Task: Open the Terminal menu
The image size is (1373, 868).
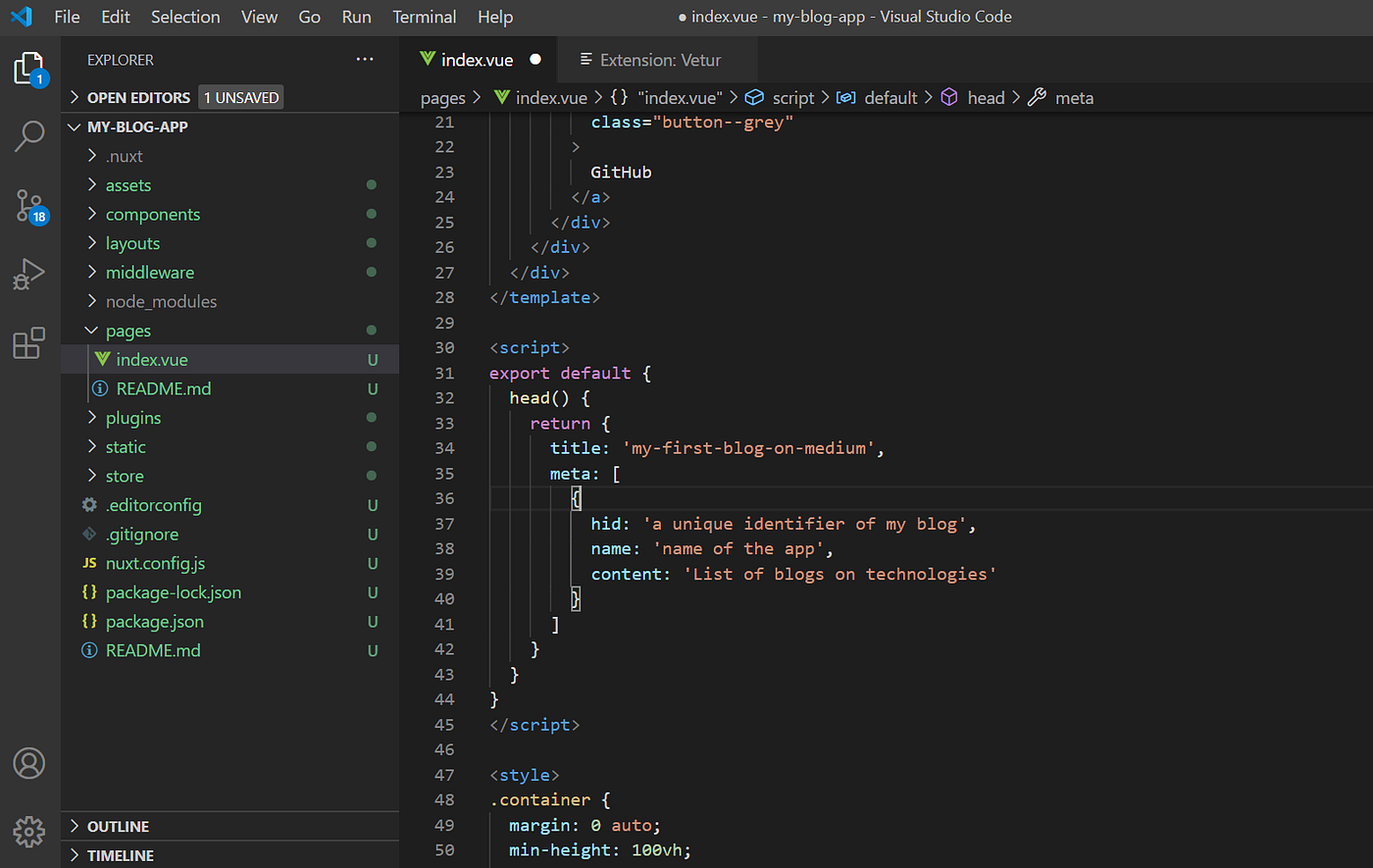Action: [x=424, y=17]
